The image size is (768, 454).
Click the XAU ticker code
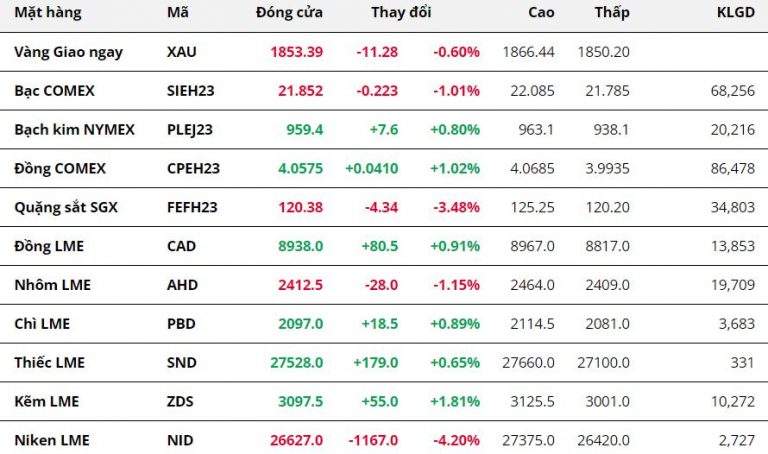[x=183, y=52]
